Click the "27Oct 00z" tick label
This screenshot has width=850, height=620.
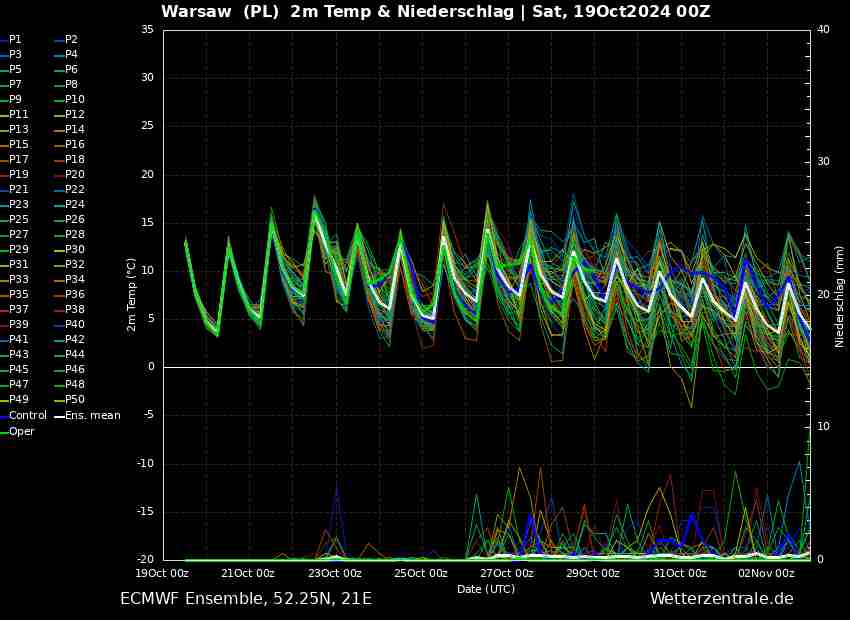coord(507,573)
